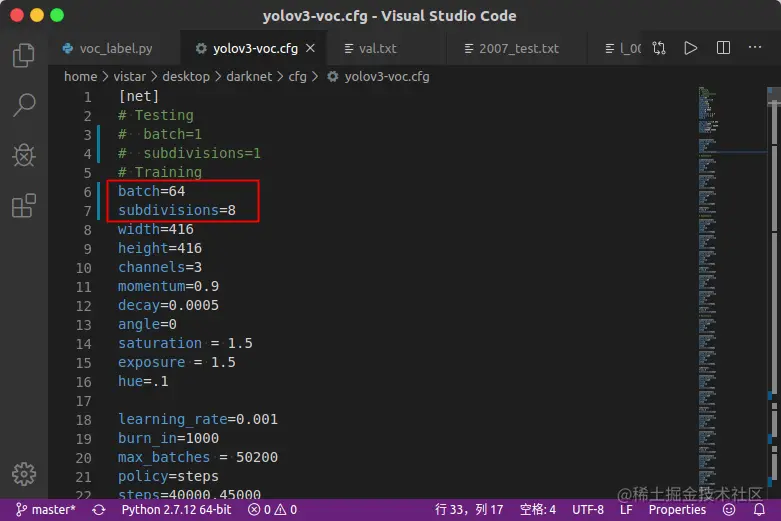Click the '# Training' comment line
The width and height of the screenshot is (781, 521).
(160, 172)
